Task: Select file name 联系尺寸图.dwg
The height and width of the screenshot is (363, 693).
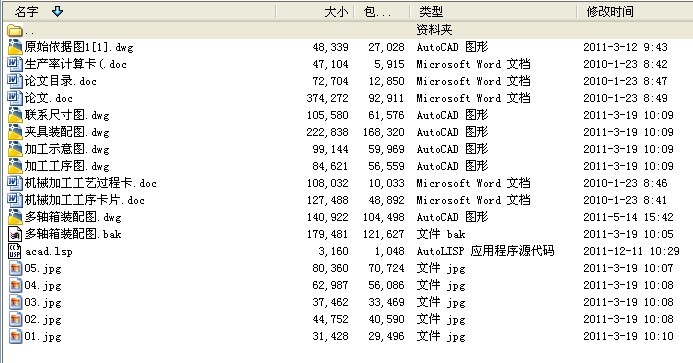Action: point(67,115)
